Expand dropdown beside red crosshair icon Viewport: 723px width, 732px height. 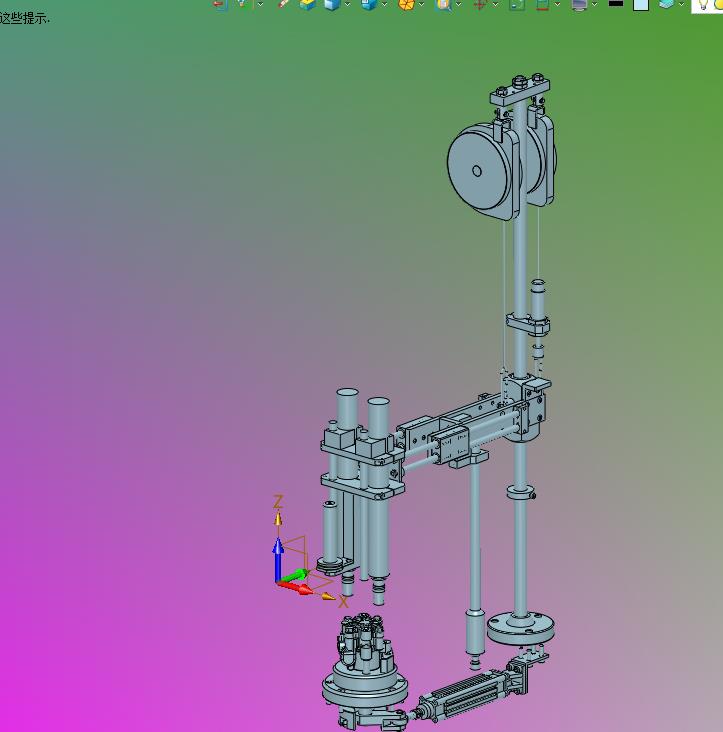pos(495,4)
